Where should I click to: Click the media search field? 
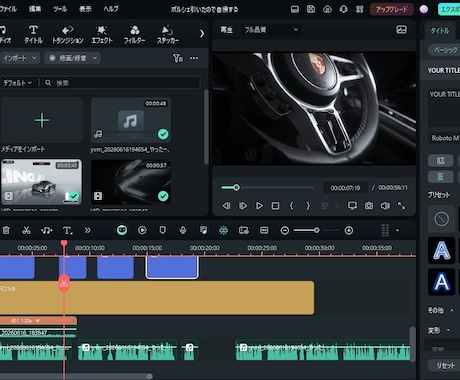123,83
